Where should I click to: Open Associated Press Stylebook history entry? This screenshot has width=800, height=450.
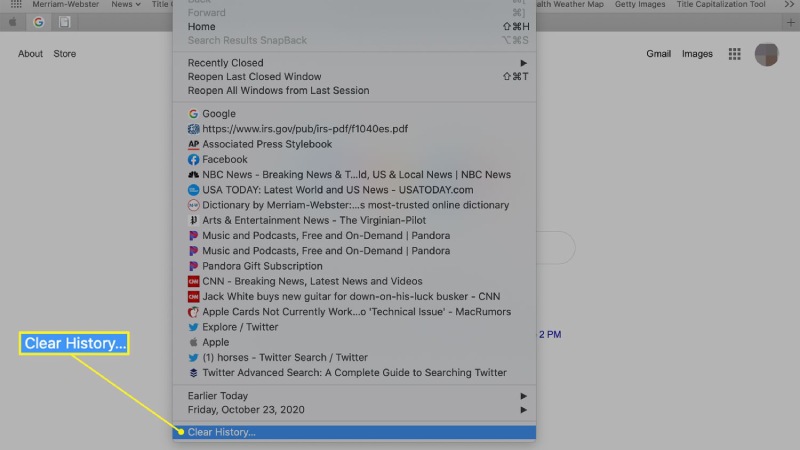coord(354,144)
